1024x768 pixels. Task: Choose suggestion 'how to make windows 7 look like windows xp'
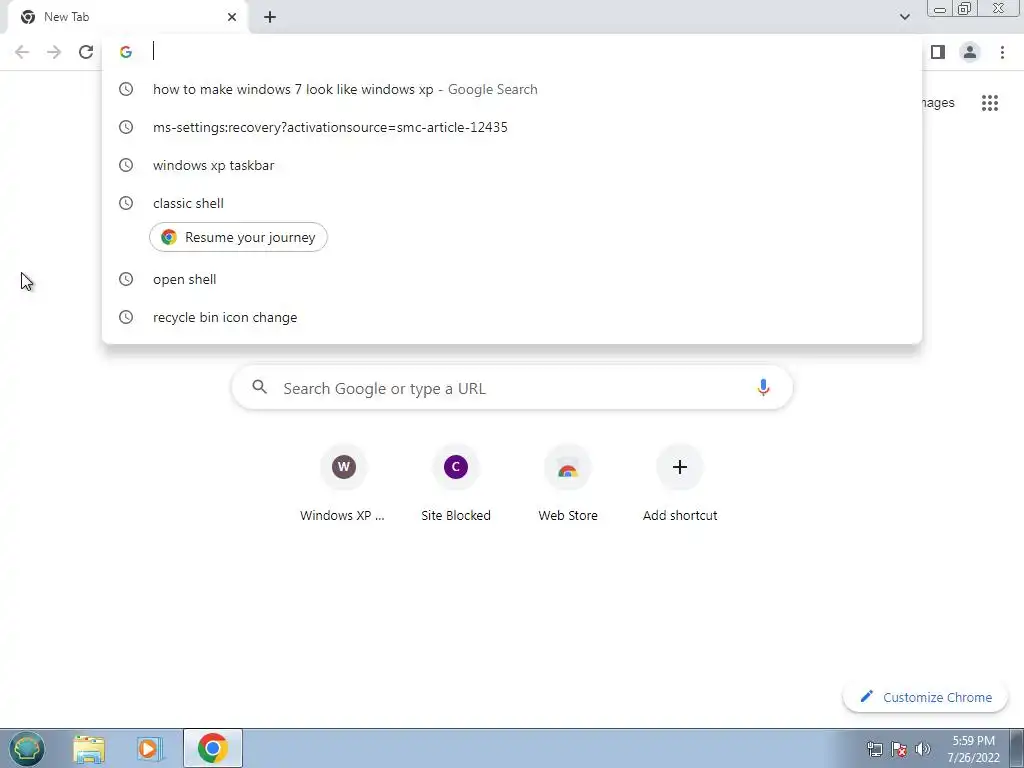(512, 89)
